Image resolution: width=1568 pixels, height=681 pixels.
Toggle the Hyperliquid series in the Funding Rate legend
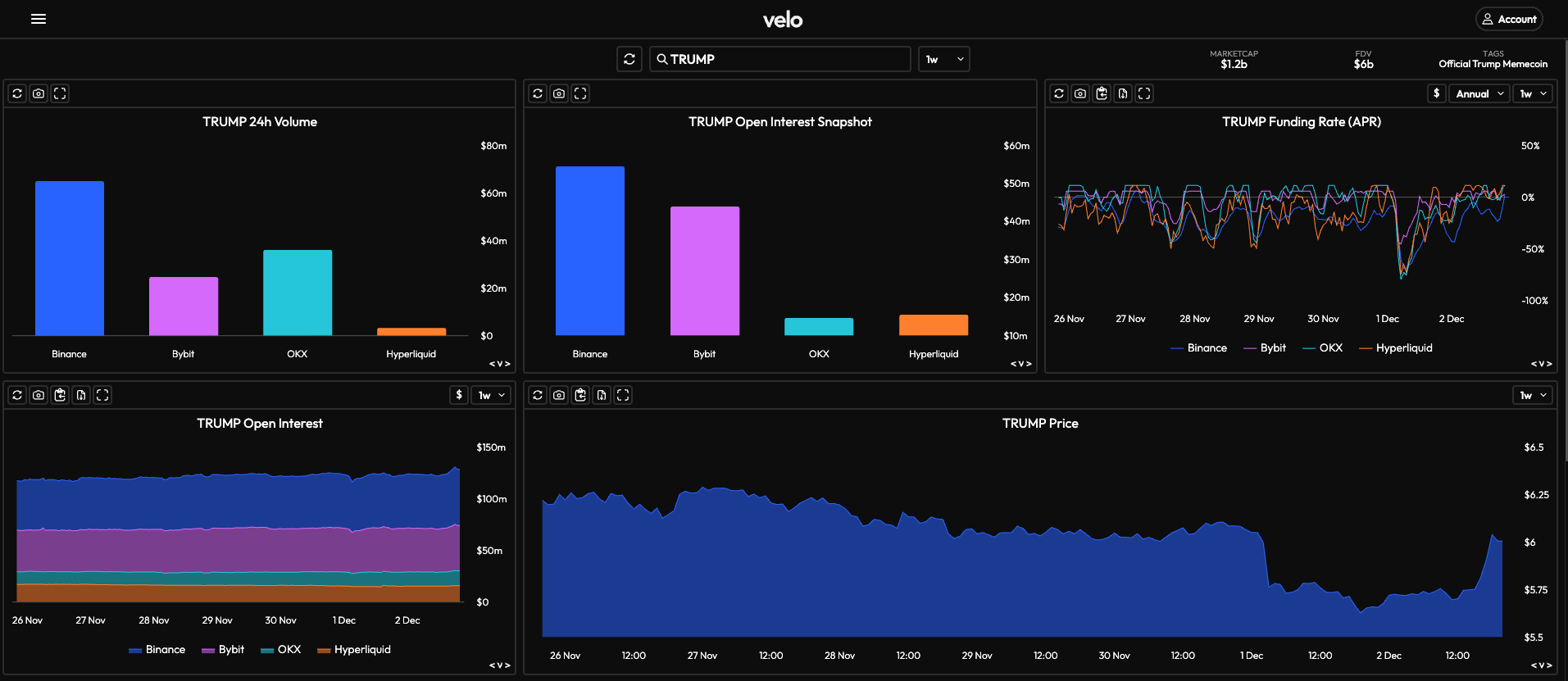(1396, 348)
